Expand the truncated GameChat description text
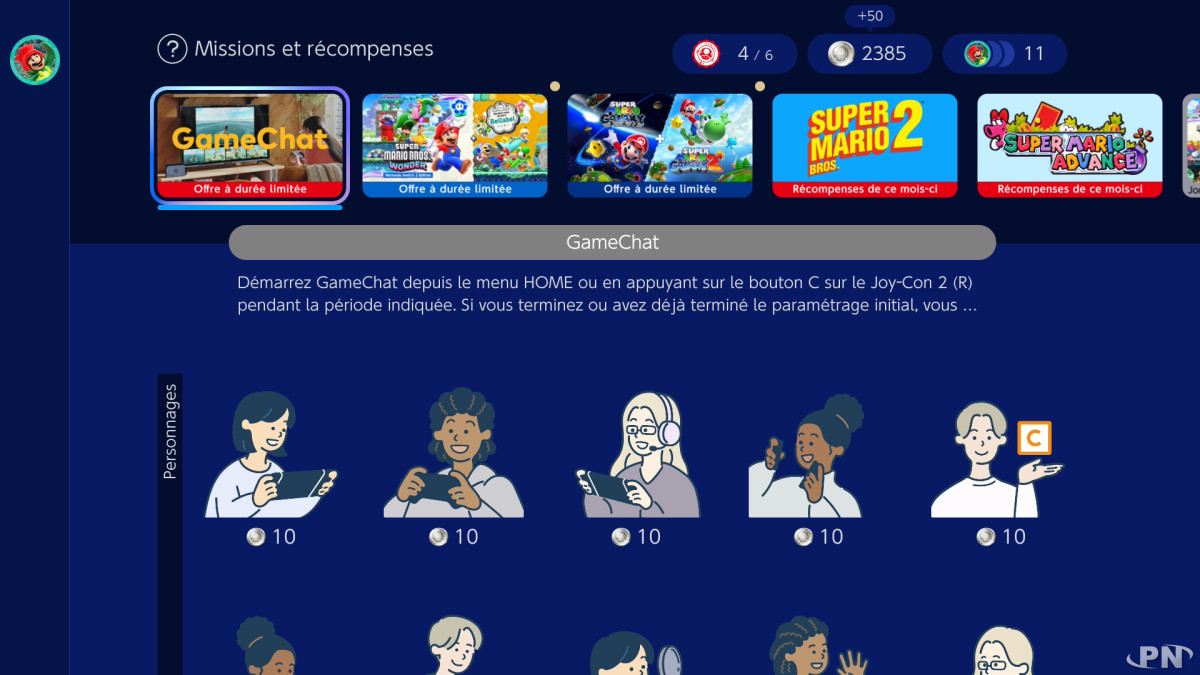This screenshot has width=1200, height=675. point(607,294)
